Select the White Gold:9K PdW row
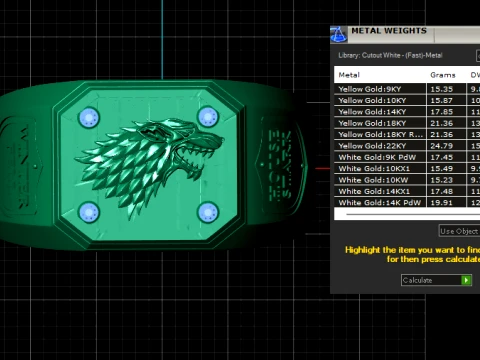Screen dimensions: 480x360 click(407, 157)
